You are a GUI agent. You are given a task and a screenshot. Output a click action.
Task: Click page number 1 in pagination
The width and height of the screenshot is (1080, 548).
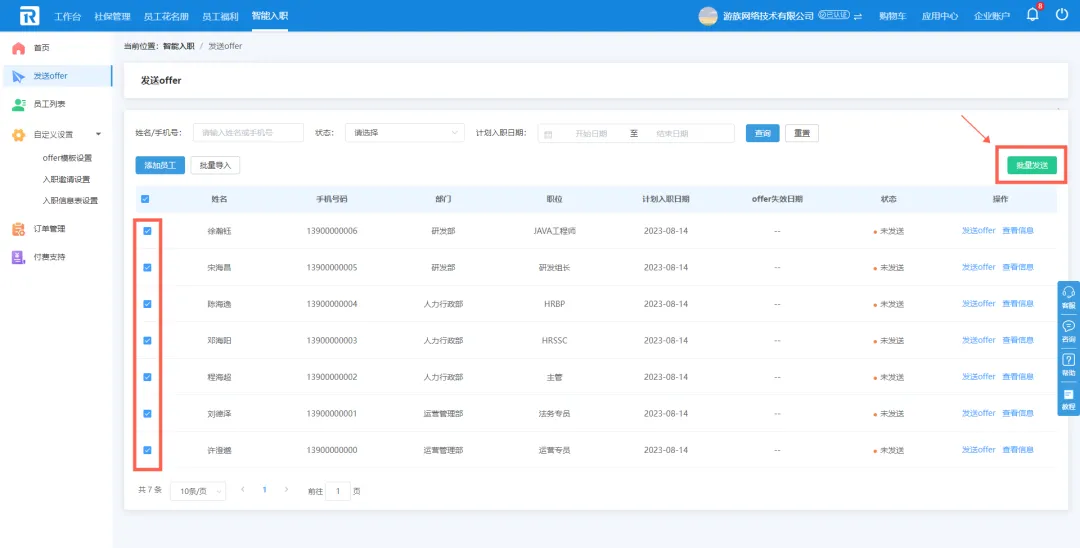tap(264, 490)
